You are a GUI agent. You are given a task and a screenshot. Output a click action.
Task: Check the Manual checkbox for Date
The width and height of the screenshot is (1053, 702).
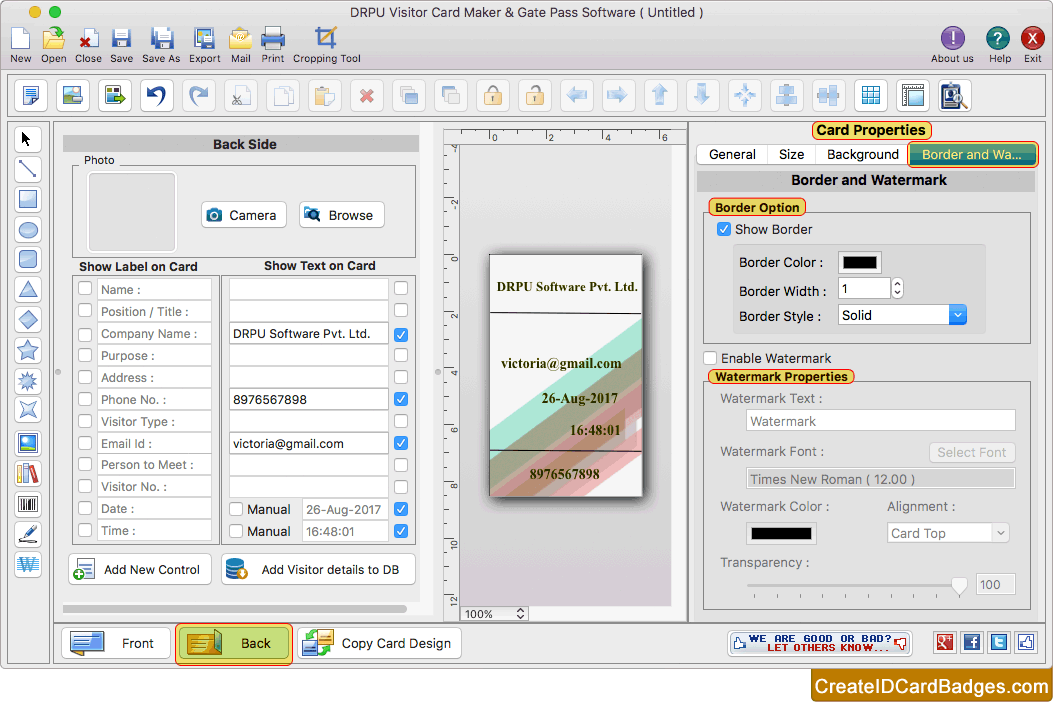pyautogui.click(x=236, y=509)
